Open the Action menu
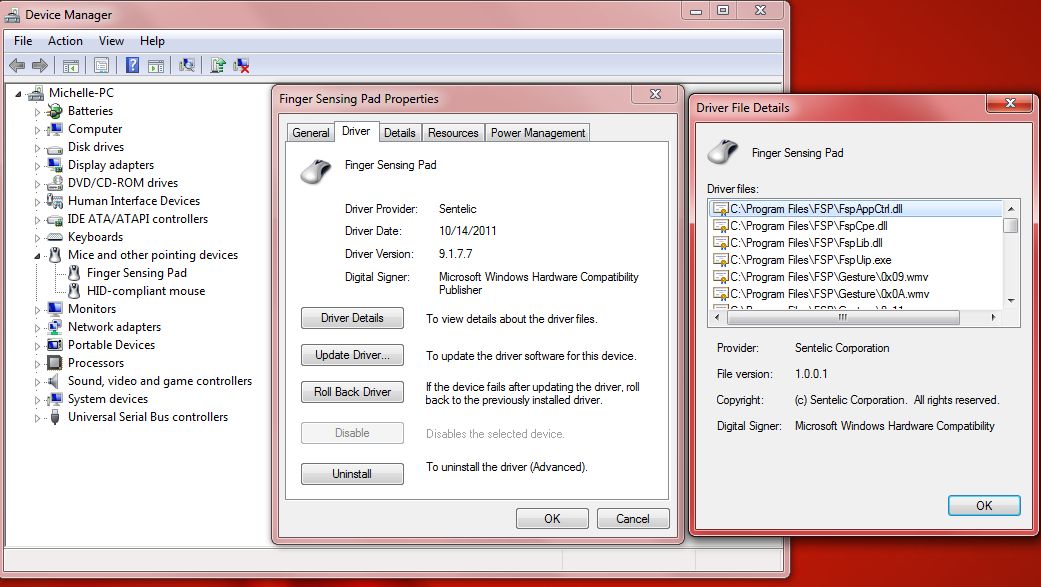1041x587 pixels. click(65, 41)
